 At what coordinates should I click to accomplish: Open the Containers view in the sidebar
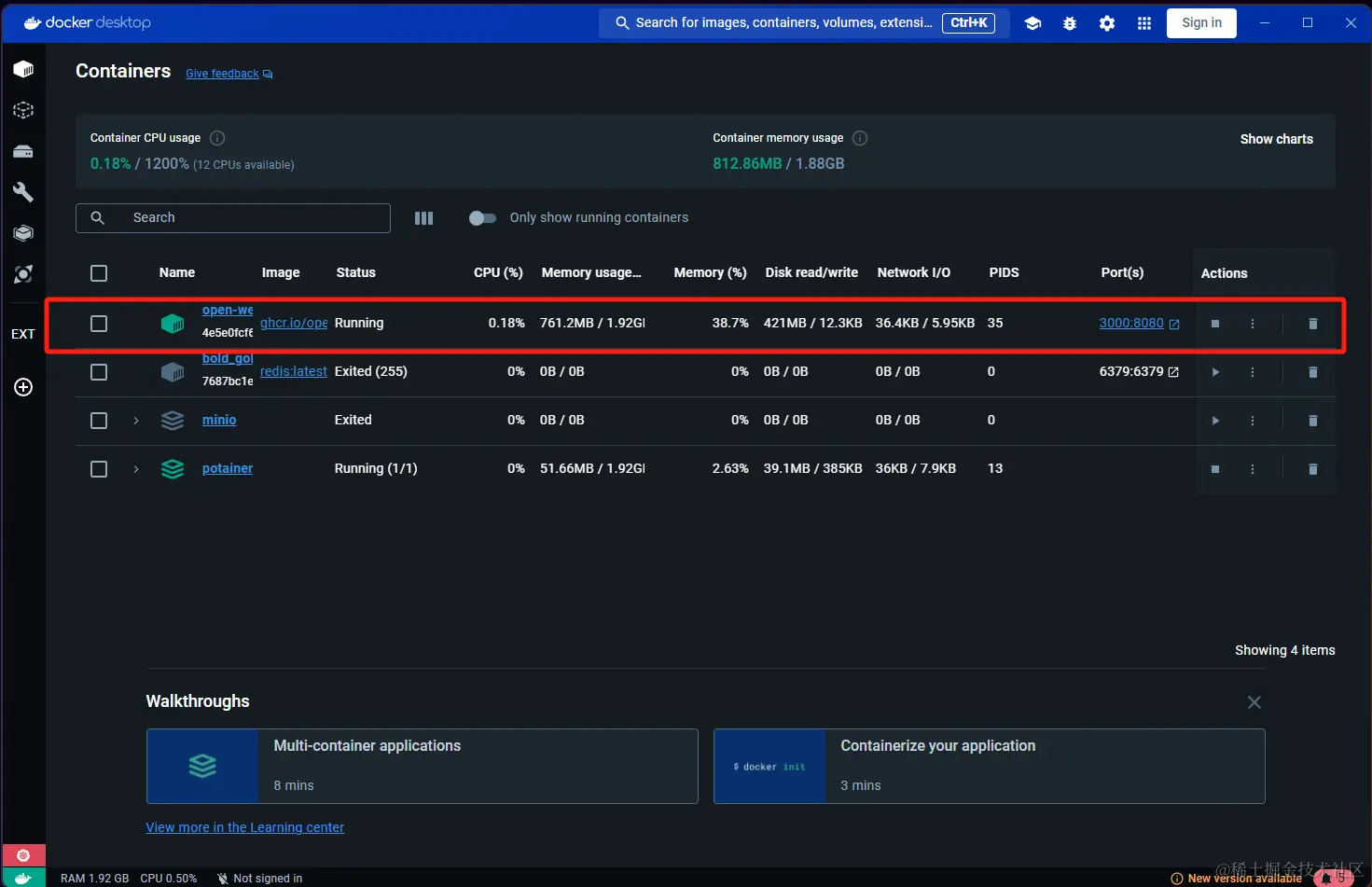[x=23, y=68]
